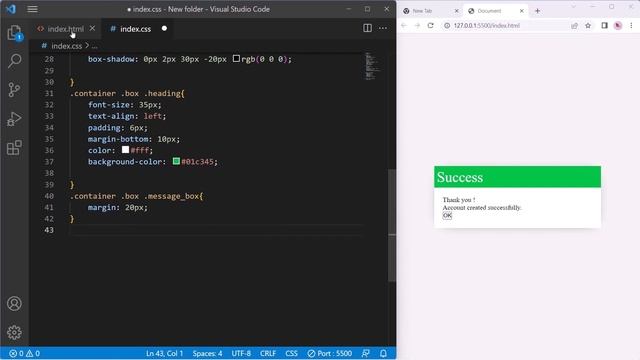Open the Extensions view
The image size is (640, 360).
point(14,148)
